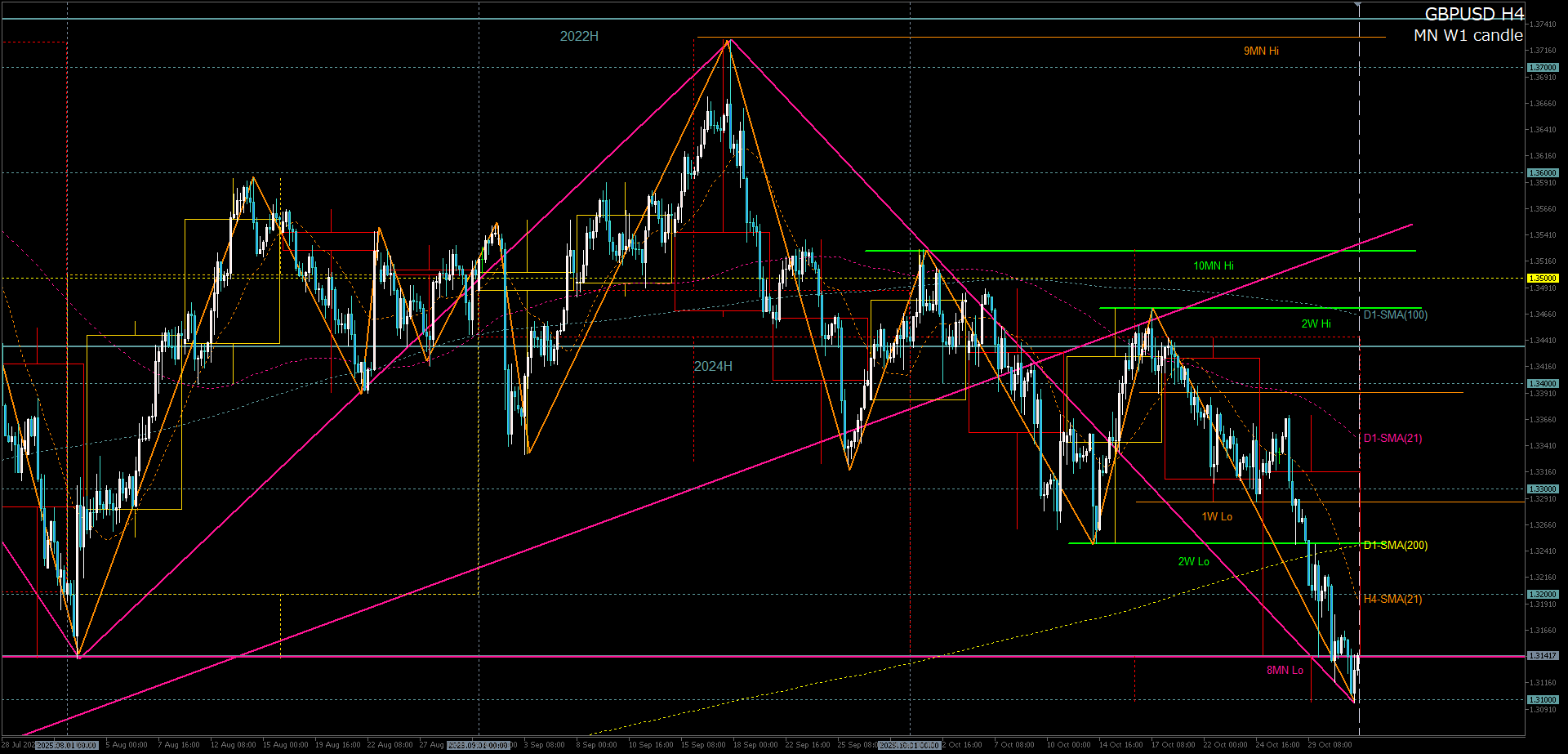Select the 1.31000 price level tag
The height and width of the screenshot is (754, 1568).
click(x=1543, y=700)
